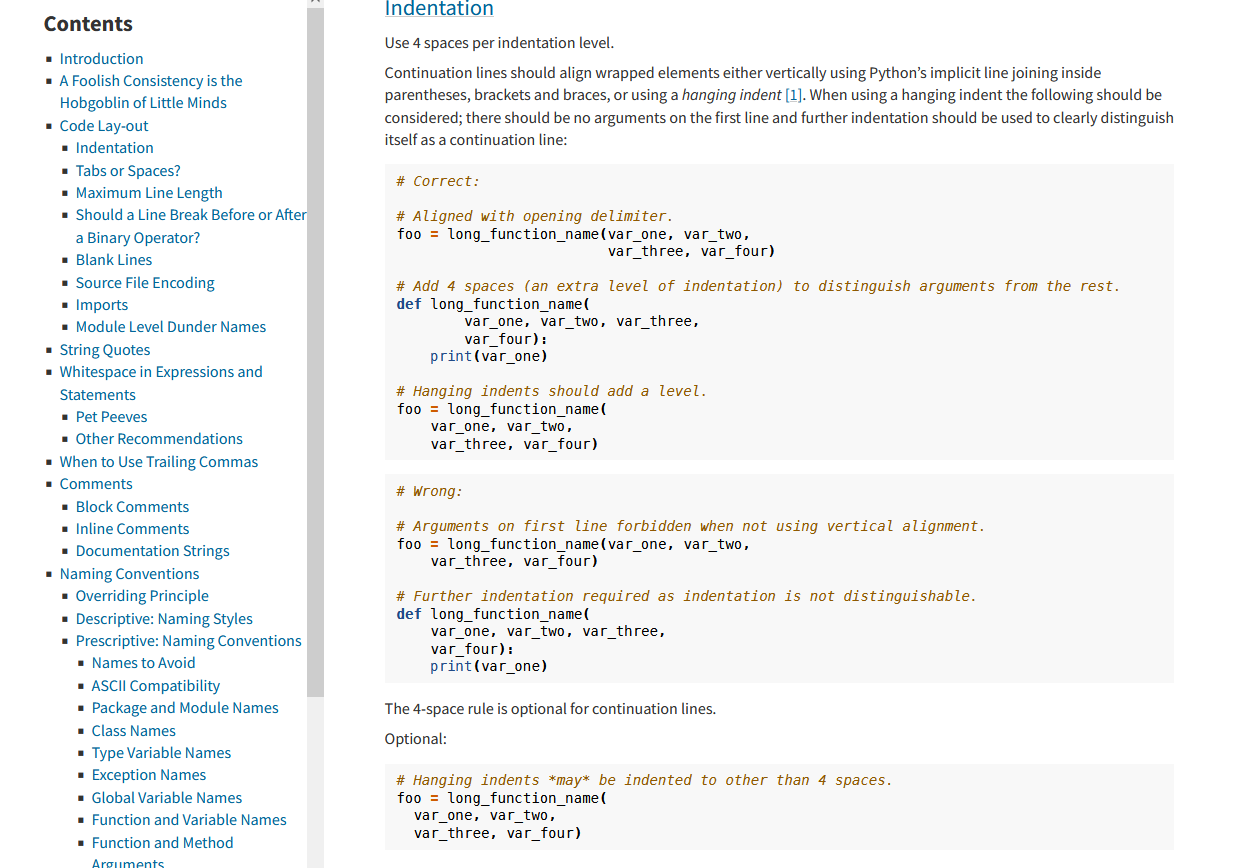Open Inline Comments link
1239x868 pixels.
pyautogui.click(x=132, y=529)
